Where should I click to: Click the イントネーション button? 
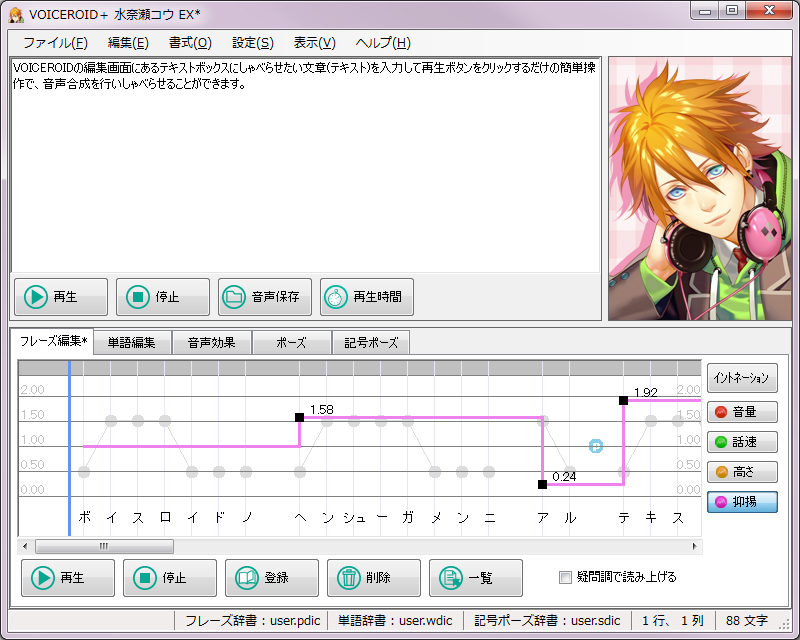[x=742, y=378]
